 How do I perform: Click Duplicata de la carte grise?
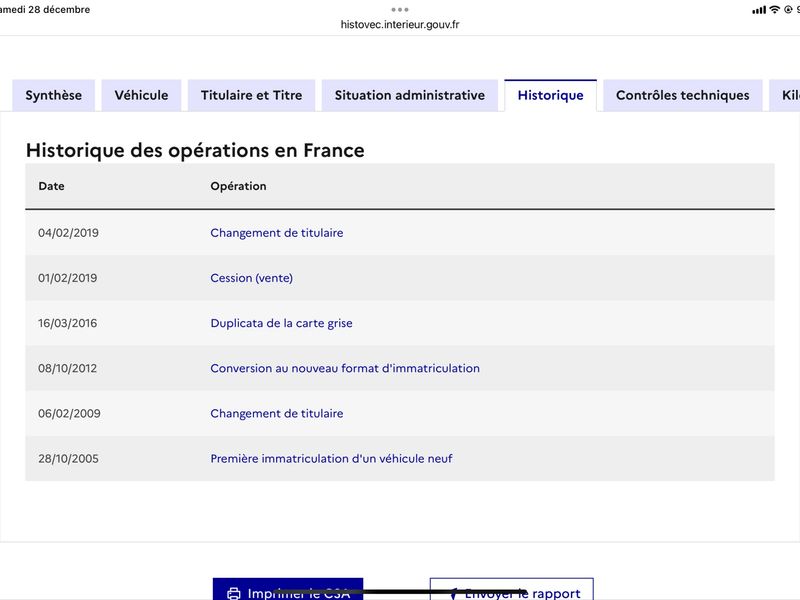tap(281, 323)
